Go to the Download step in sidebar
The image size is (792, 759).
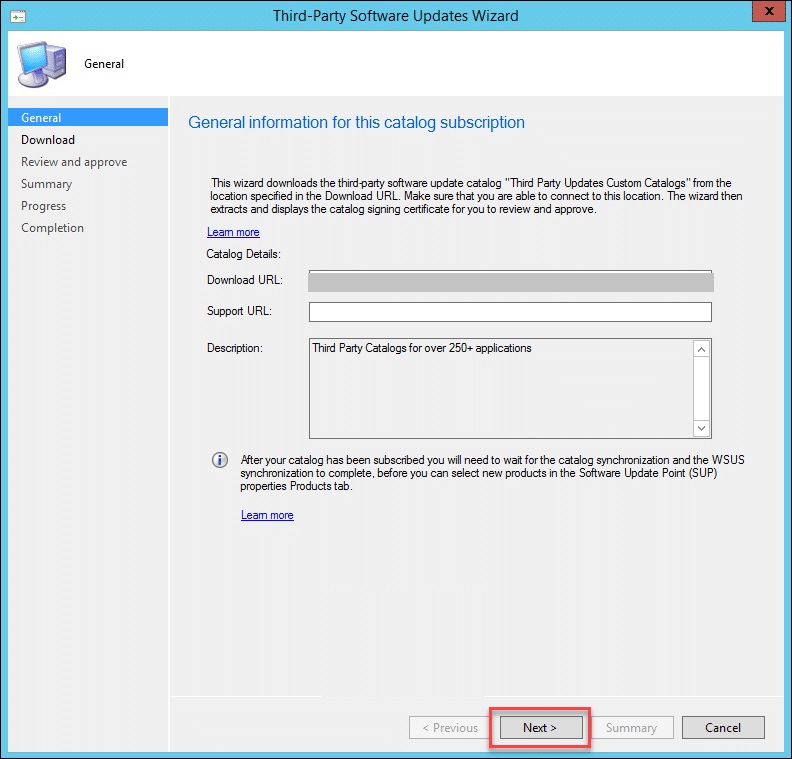(x=48, y=140)
